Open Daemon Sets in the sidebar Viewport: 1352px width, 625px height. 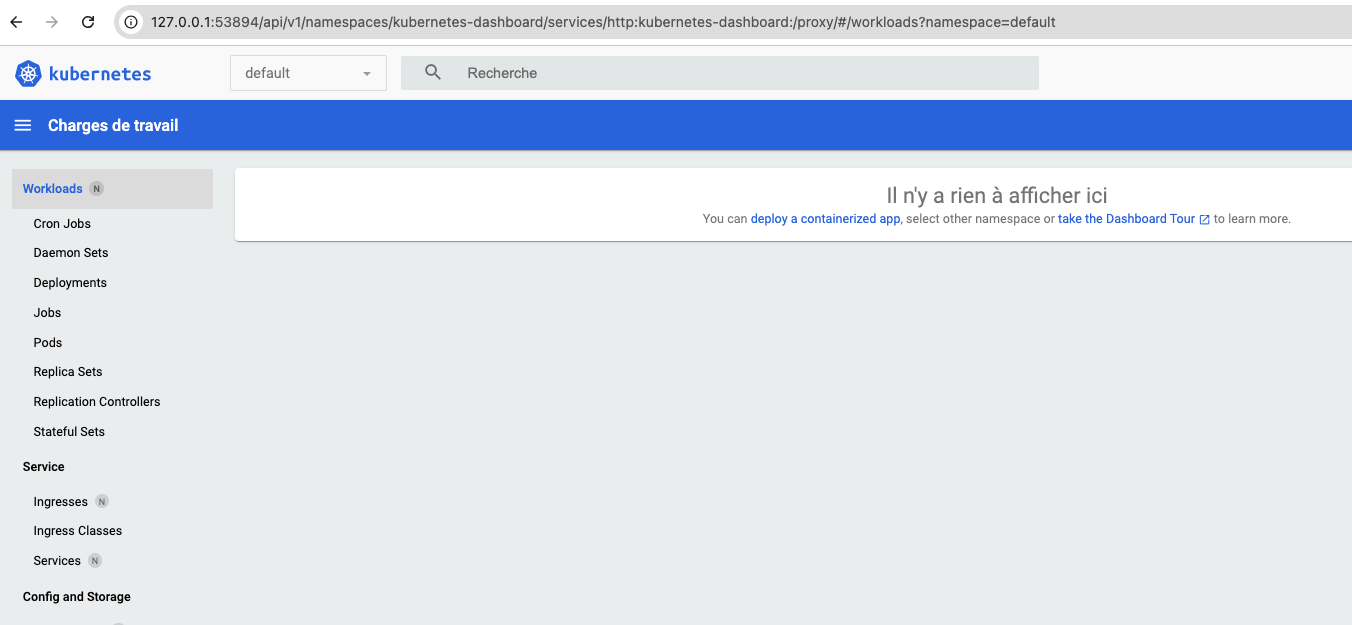[71, 253]
